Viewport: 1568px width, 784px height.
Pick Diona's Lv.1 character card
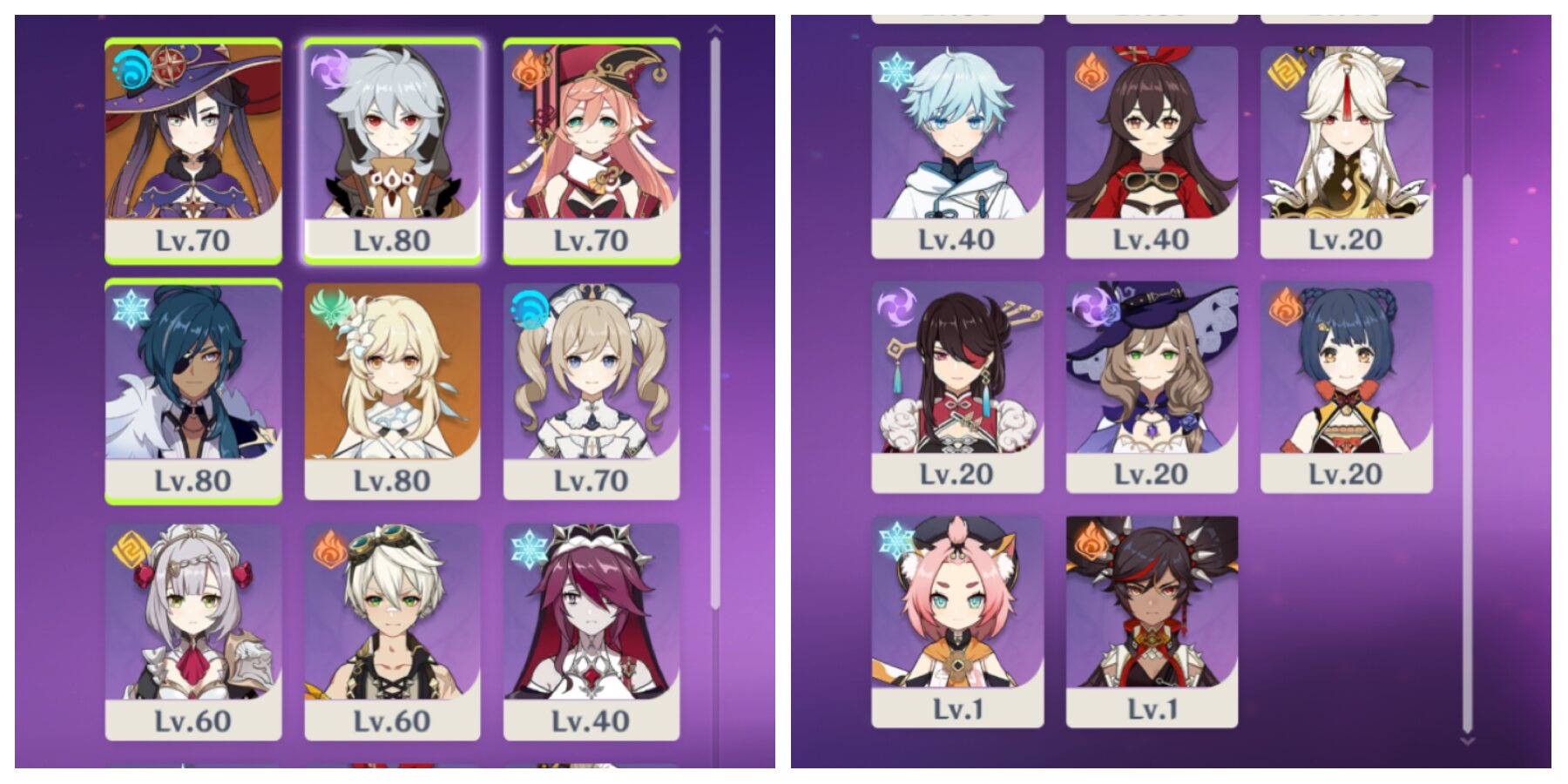(x=957, y=621)
